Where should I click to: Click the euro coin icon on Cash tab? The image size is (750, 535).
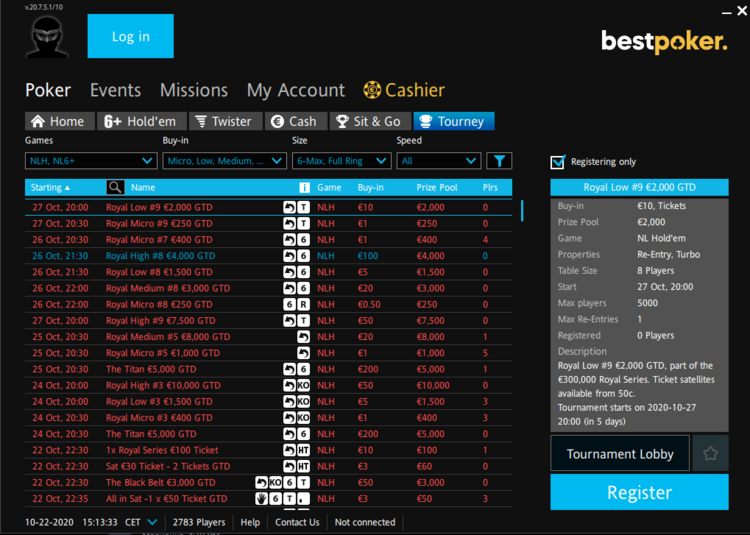click(277, 121)
